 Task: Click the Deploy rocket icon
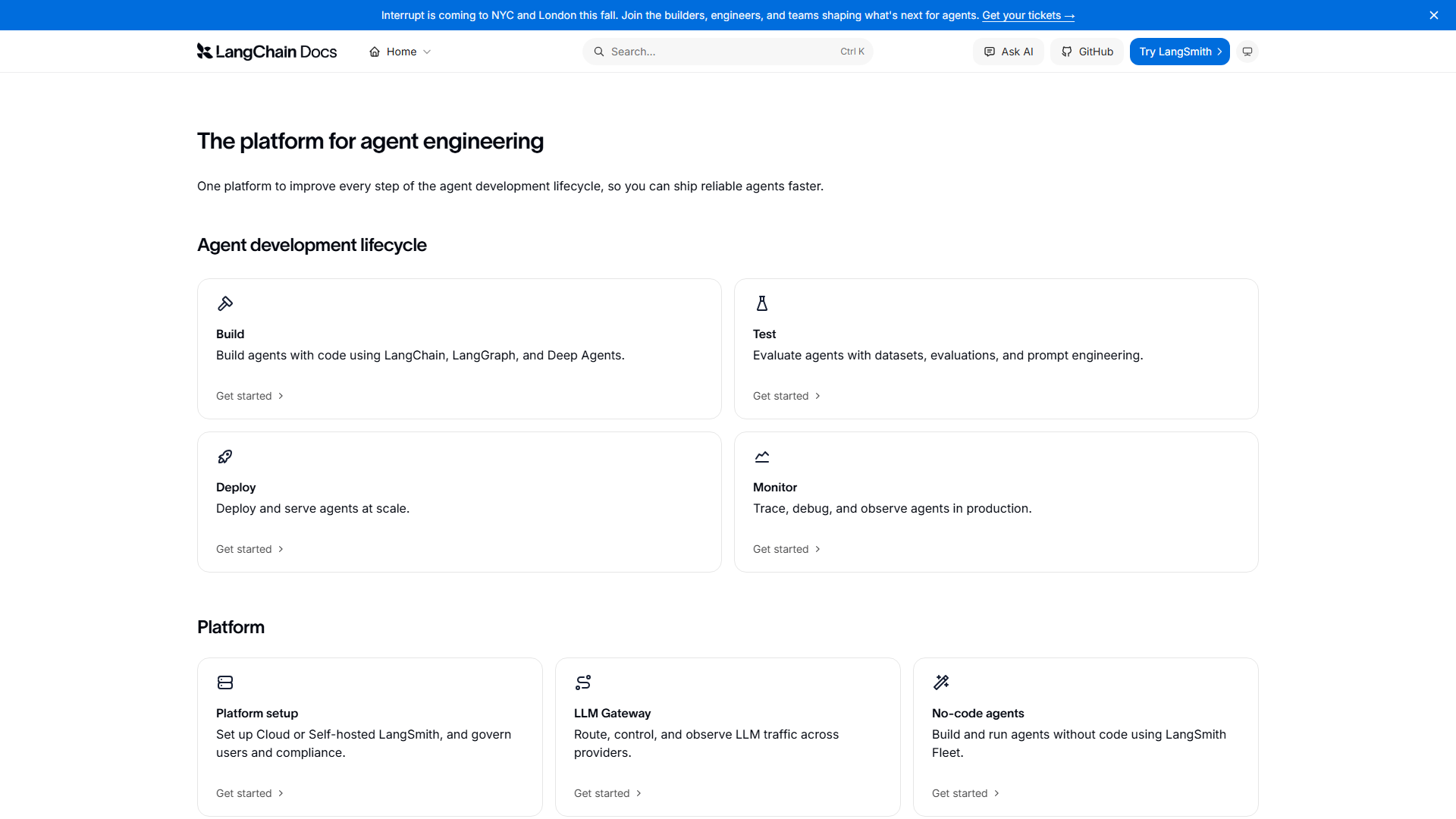click(x=225, y=457)
